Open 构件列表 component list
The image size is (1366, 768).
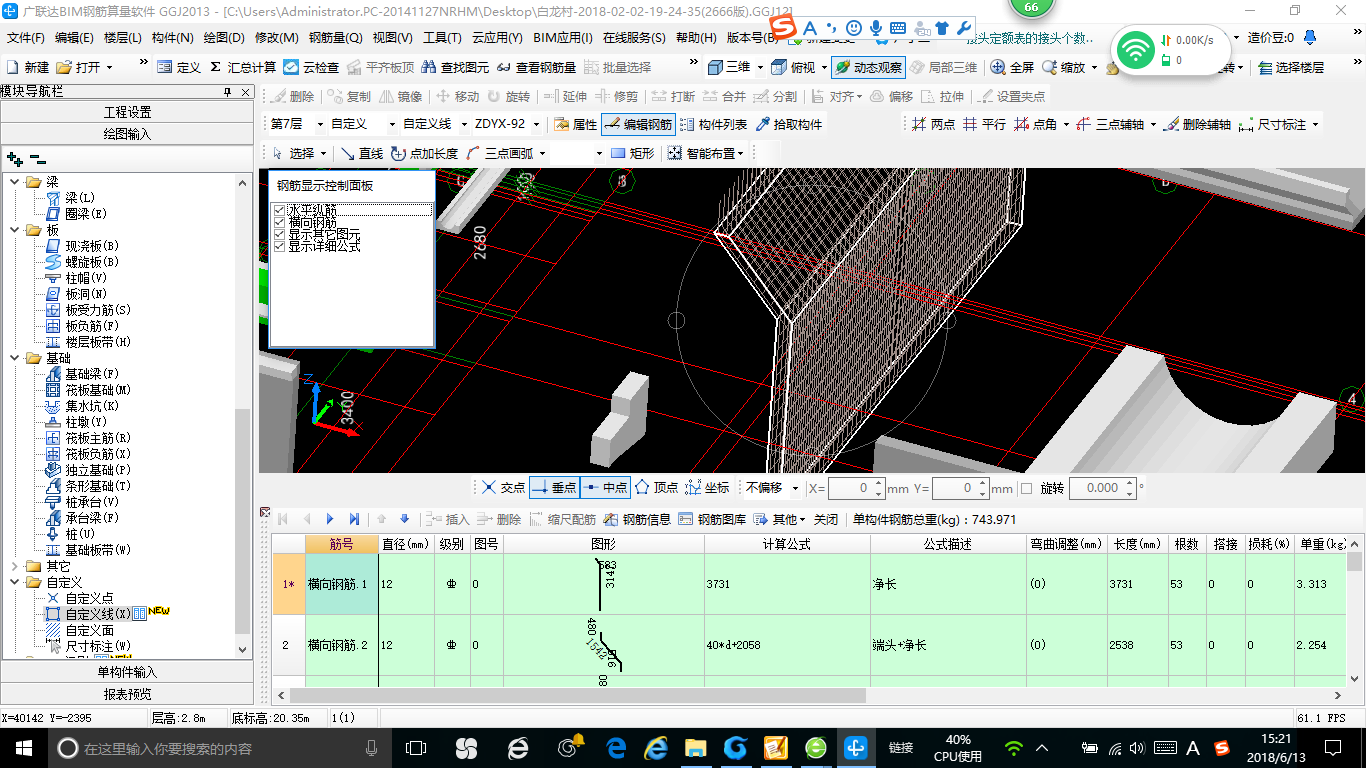click(x=713, y=125)
